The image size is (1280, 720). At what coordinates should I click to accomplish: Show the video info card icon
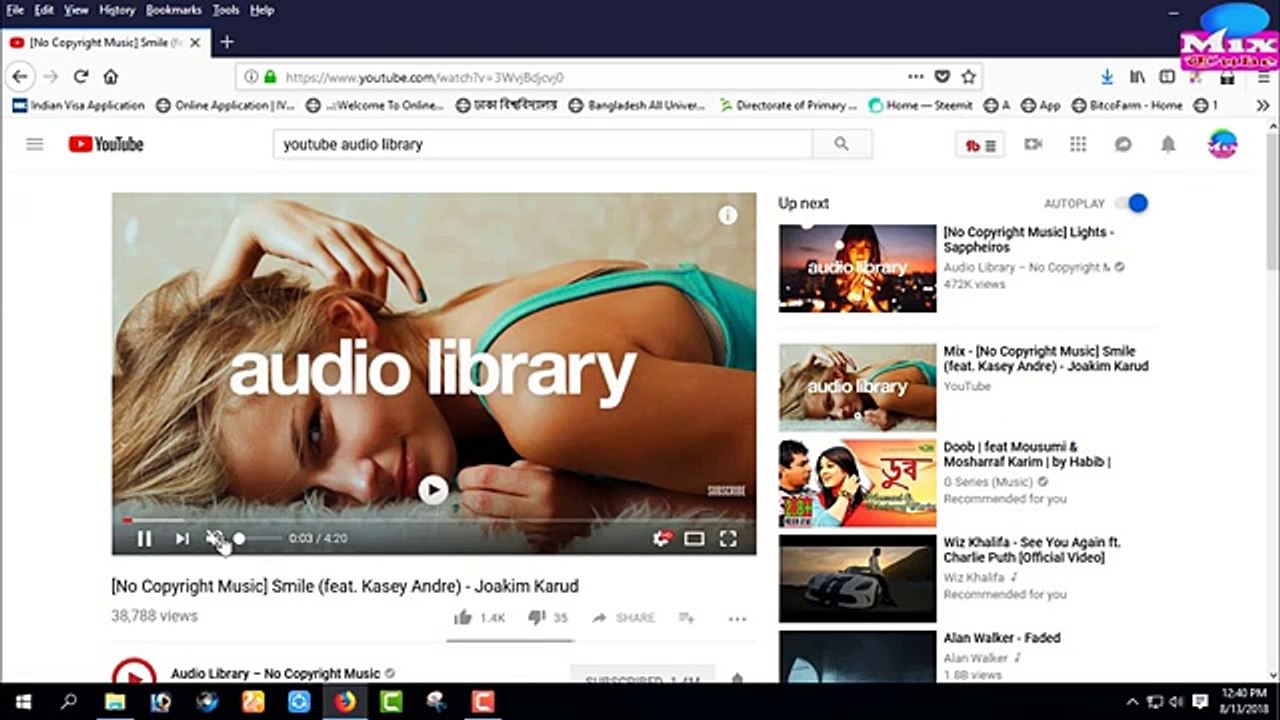tap(728, 215)
